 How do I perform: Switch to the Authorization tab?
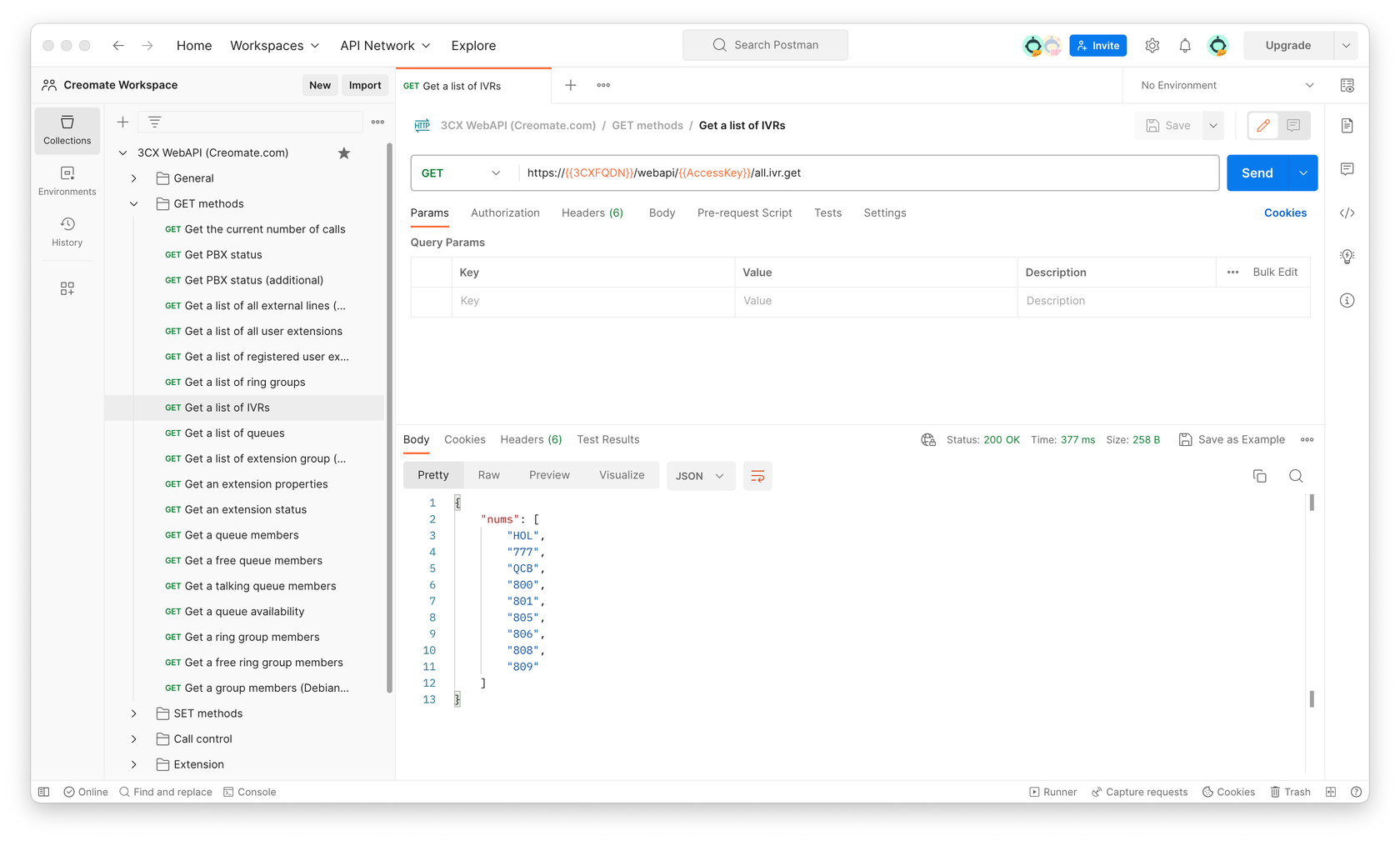point(505,213)
